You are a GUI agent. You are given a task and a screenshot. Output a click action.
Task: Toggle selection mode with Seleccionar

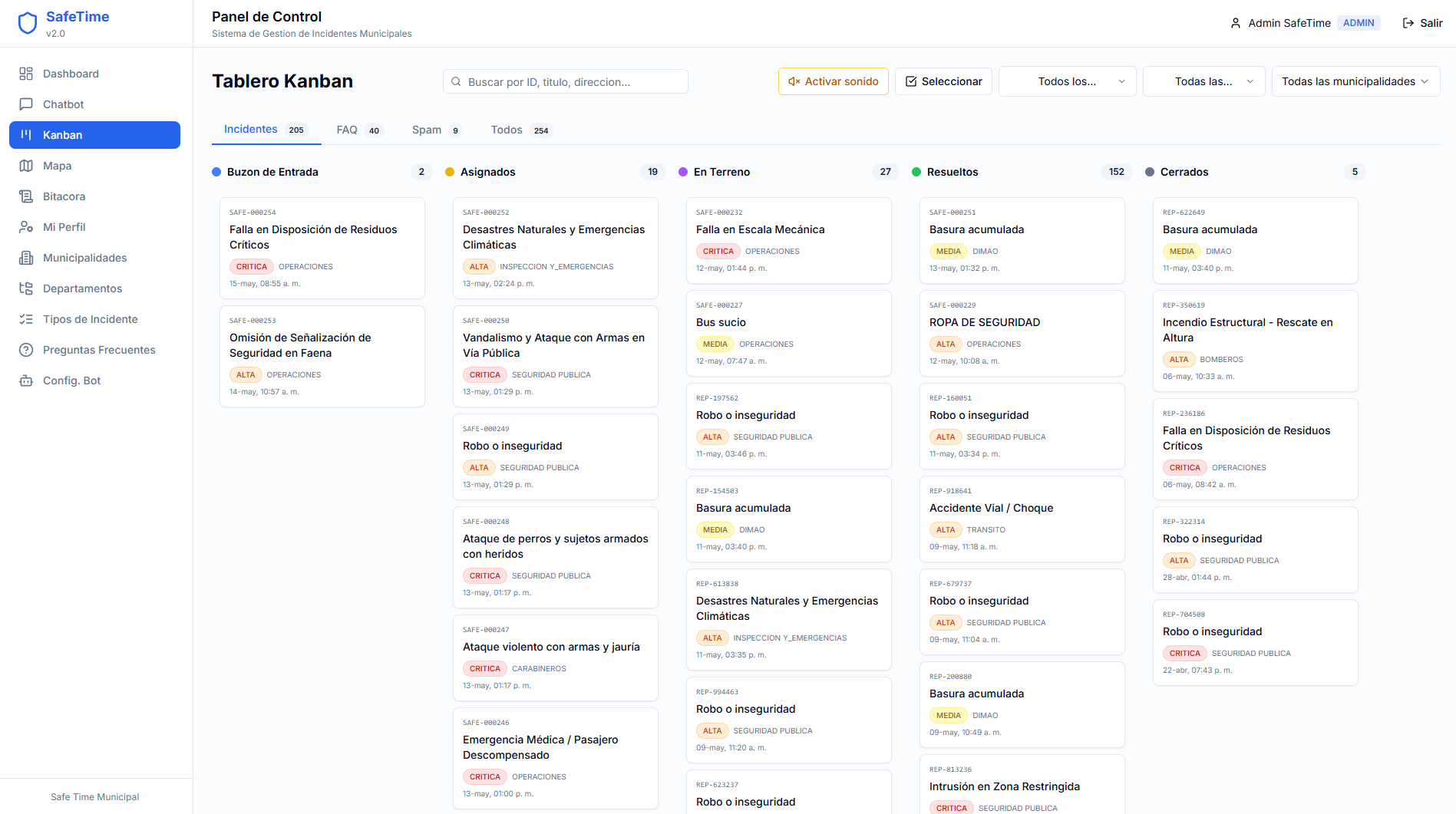point(944,81)
